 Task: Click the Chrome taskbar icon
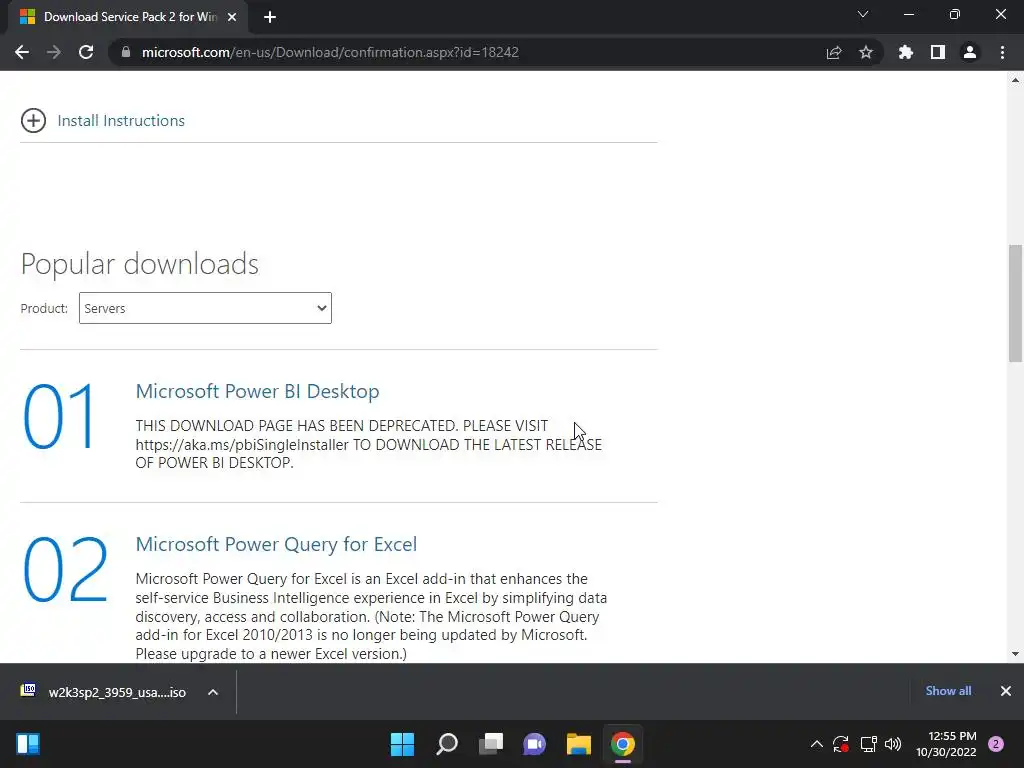click(x=622, y=744)
